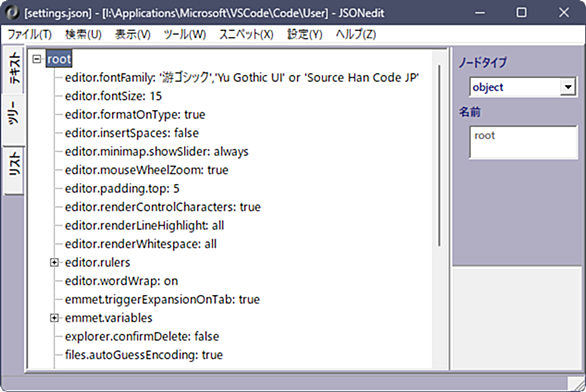This screenshot has width=586, height=392.
Task: Open the 設定(Y) menu
Action: (305, 34)
